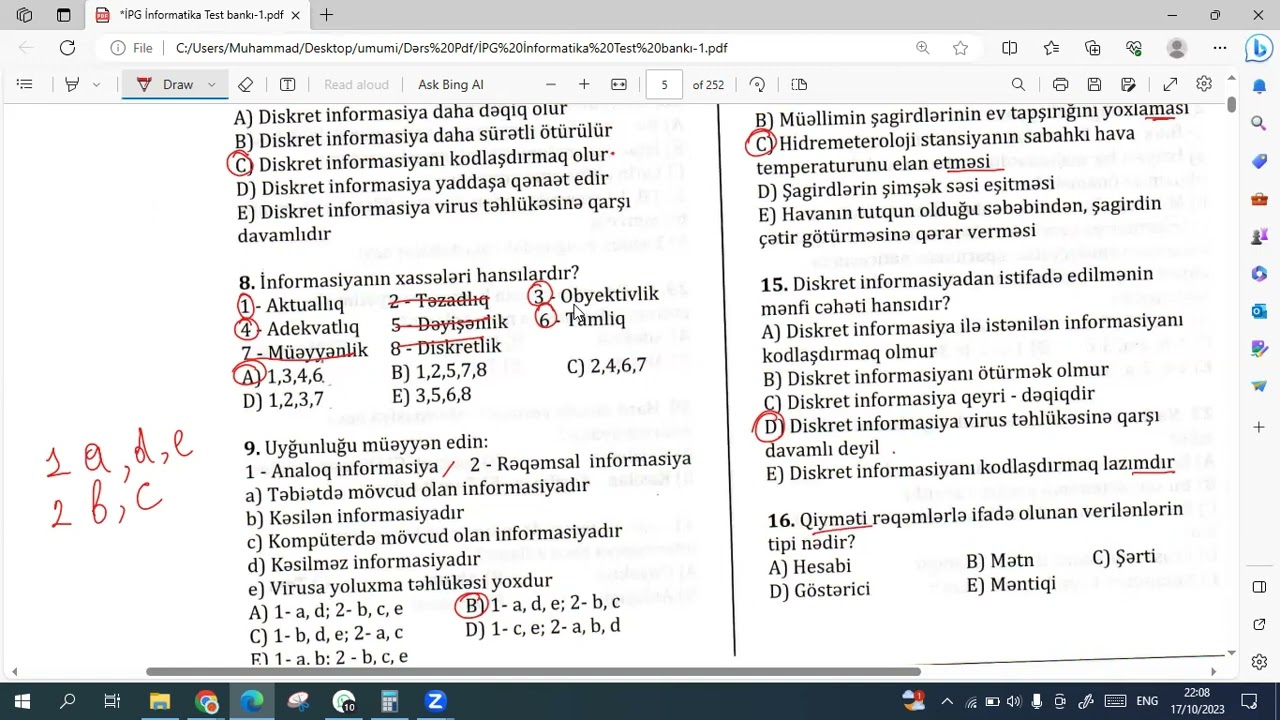Screen dimensions: 1280x720
Task: Open the Favorites list
Action: (x=1051, y=48)
